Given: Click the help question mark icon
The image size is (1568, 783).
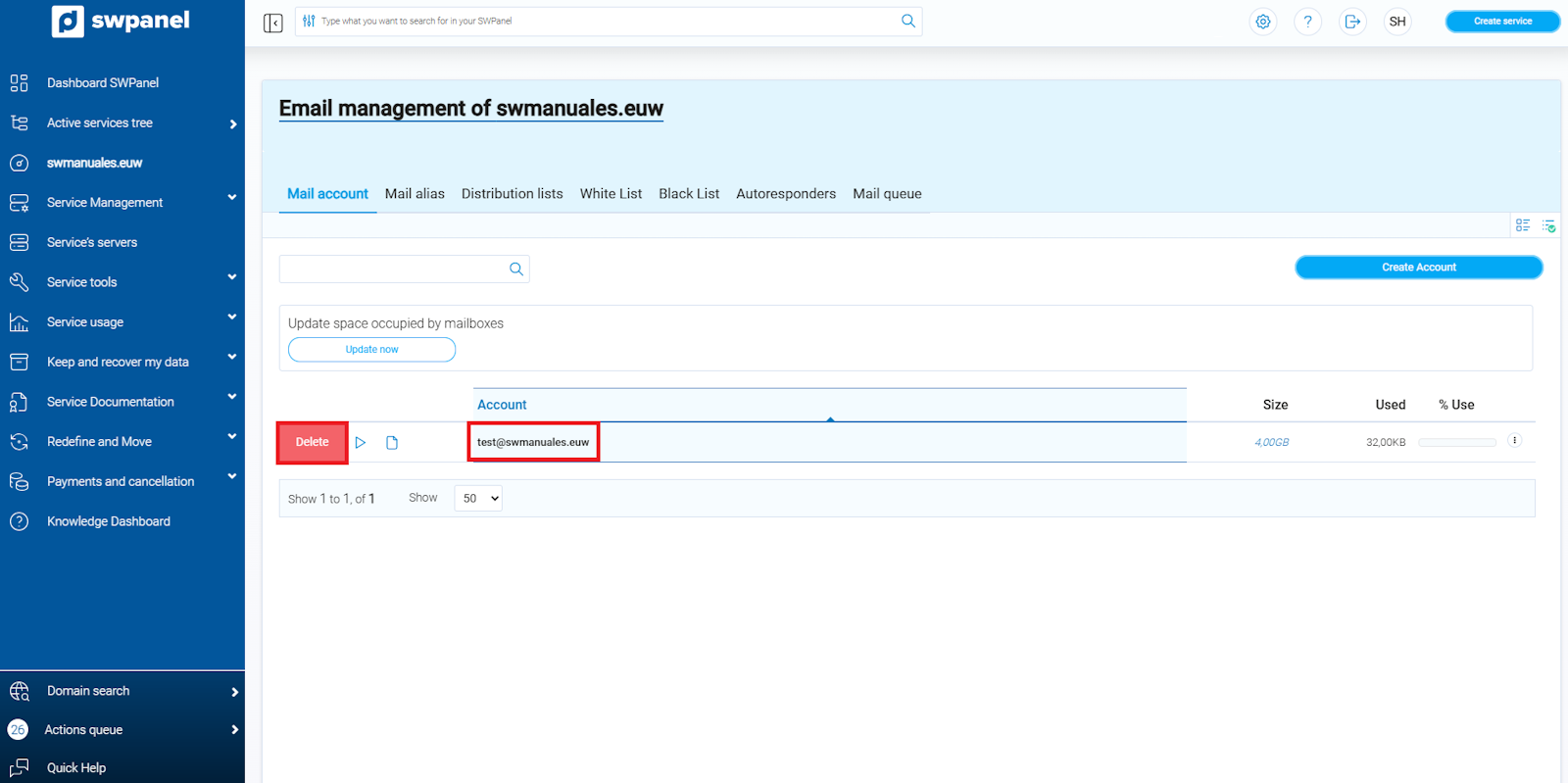Looking at the screenshot, I should click(x=1307, y=22).
